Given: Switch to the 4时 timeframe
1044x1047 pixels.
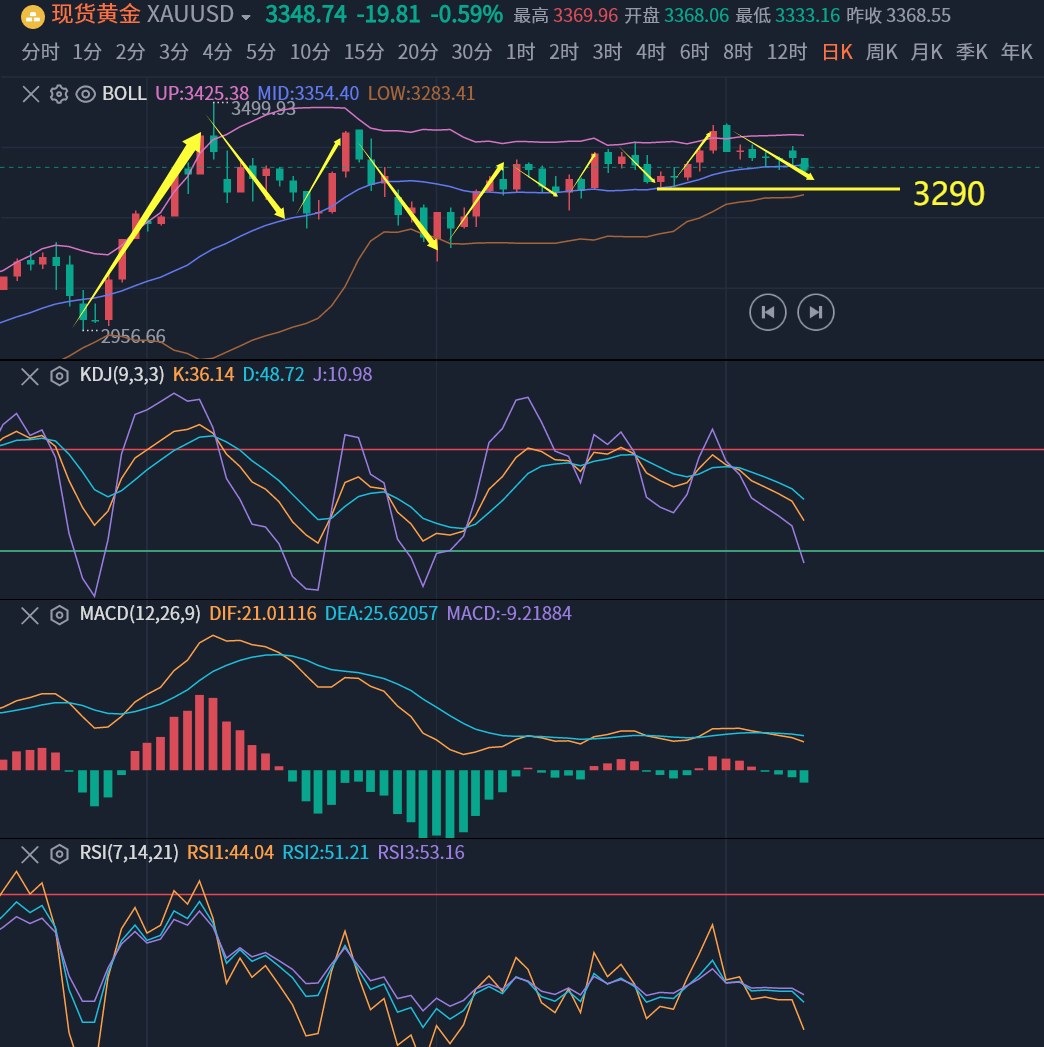Looking at the screenshot, I should tap(651, 51).
